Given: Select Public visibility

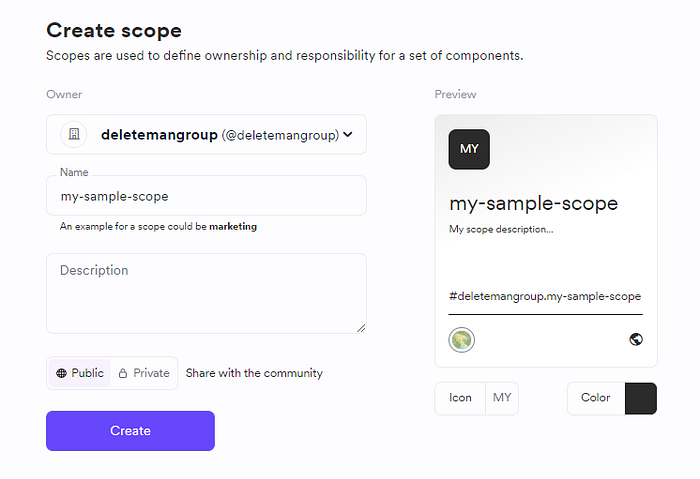Looking at the screenshot, I should coord(80,373).
